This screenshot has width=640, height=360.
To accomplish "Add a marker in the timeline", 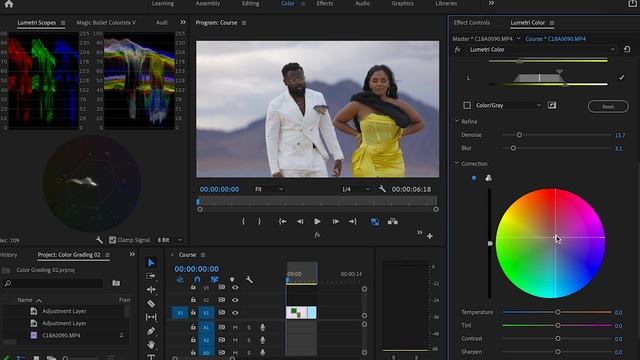I will [x=232, y=280].
